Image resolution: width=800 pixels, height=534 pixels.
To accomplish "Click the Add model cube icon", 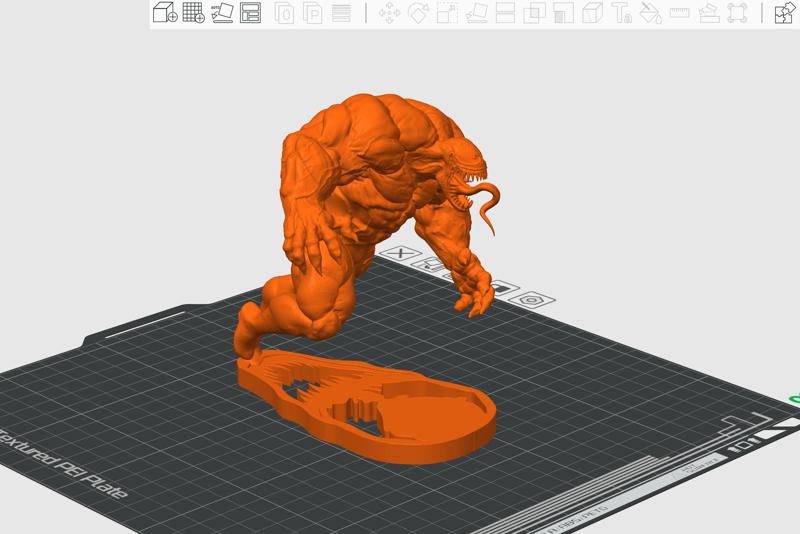I will pyautogui.click(x=165, y=13).
